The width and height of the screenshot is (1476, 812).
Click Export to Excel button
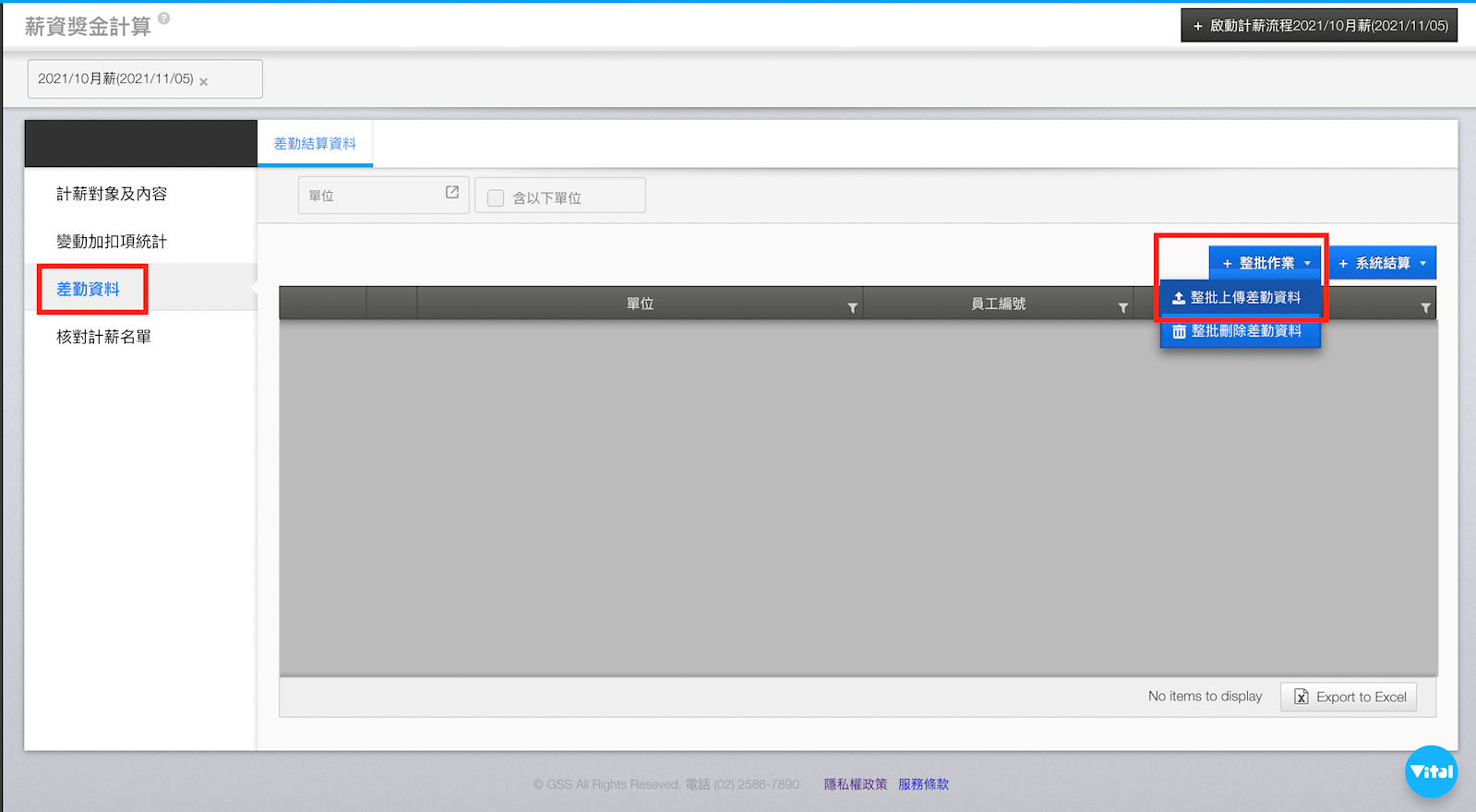click(x=1349, y=697)
